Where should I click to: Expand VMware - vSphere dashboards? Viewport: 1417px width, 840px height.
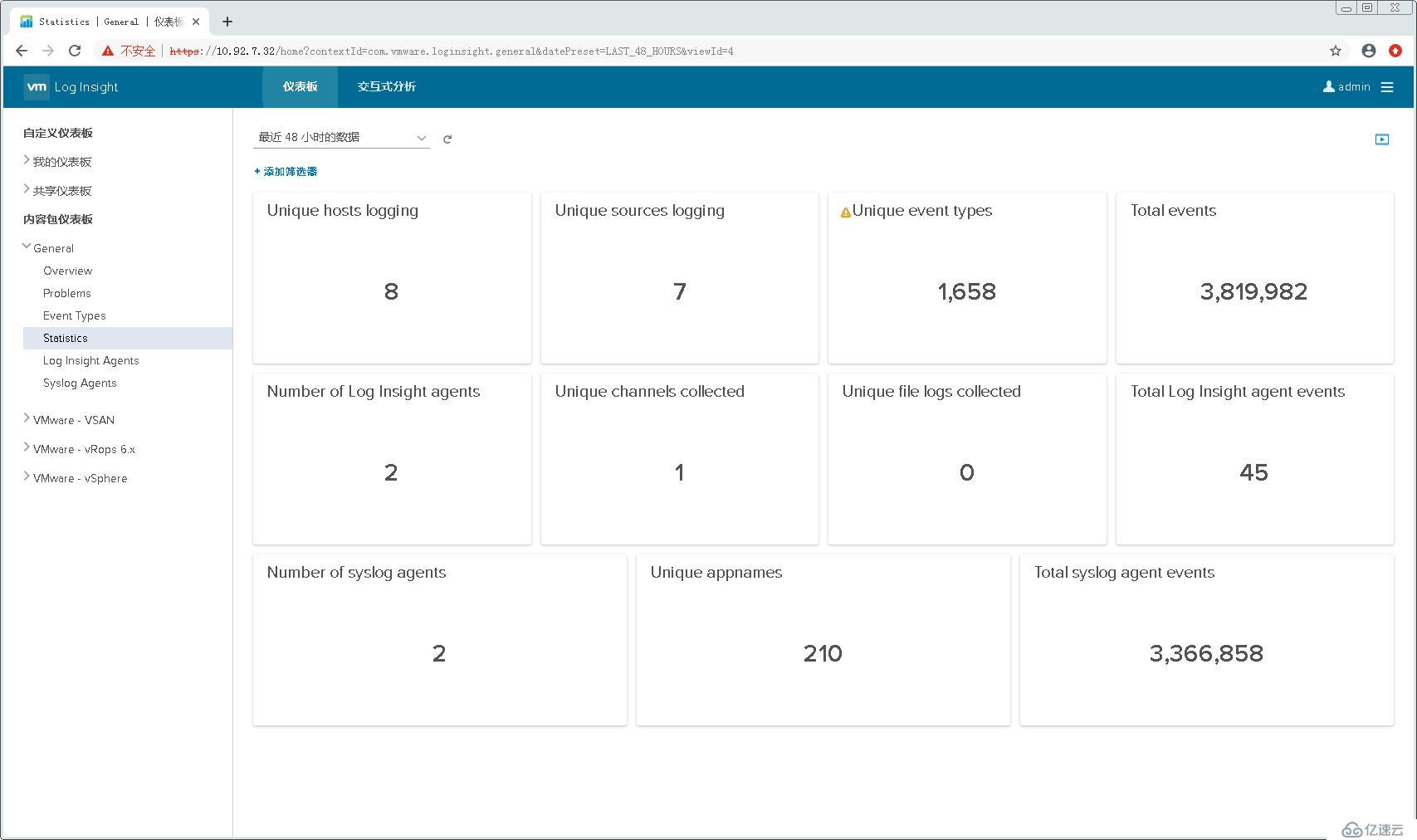27,476
